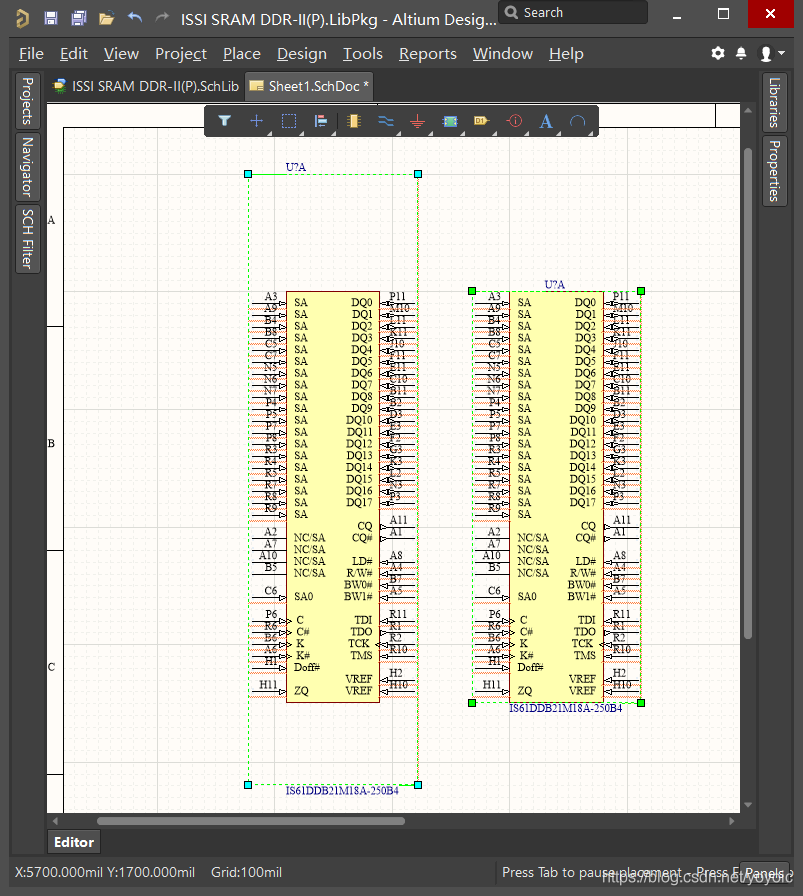
Task: Click IS61DDB21M18A-250B4 label under cyan-selected component
Action: (x=342, y=790)
